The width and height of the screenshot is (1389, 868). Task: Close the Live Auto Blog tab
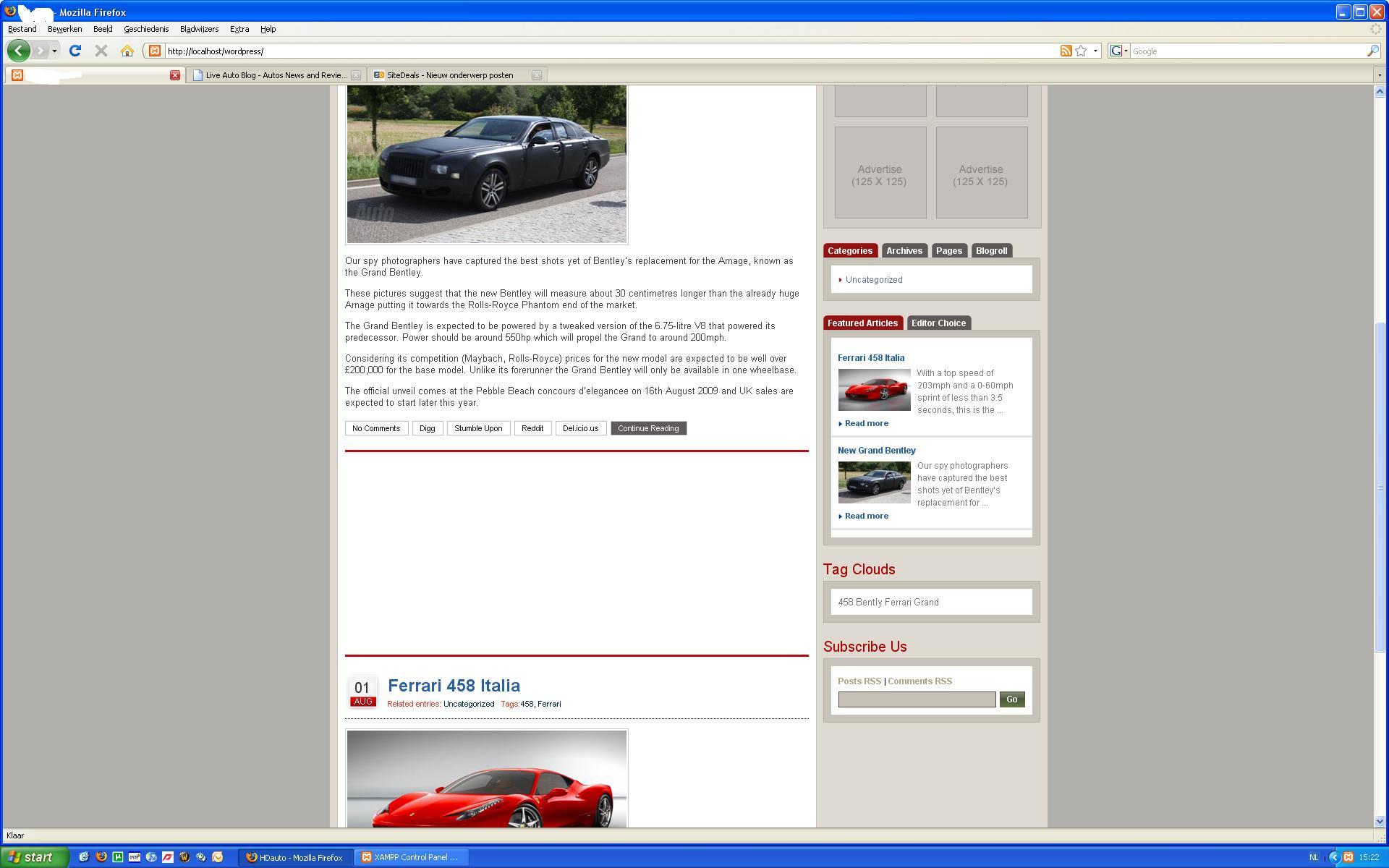coord(355,75)
